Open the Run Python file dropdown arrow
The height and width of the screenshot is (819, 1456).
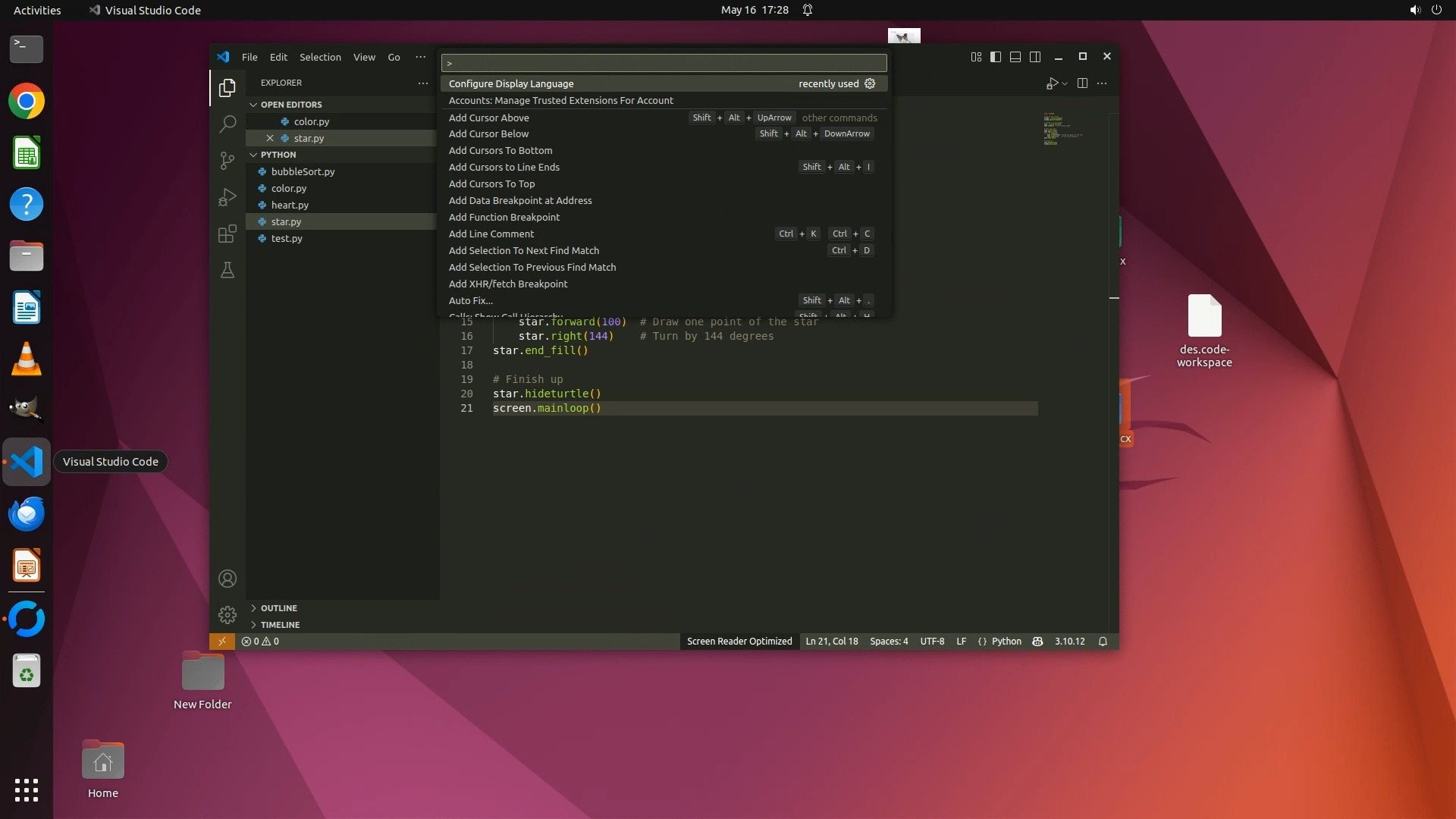[1065, 83]
